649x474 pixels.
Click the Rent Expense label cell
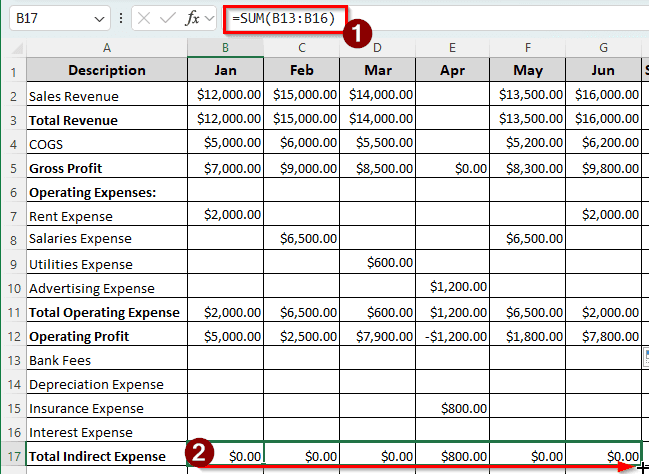tap(107, 214)
